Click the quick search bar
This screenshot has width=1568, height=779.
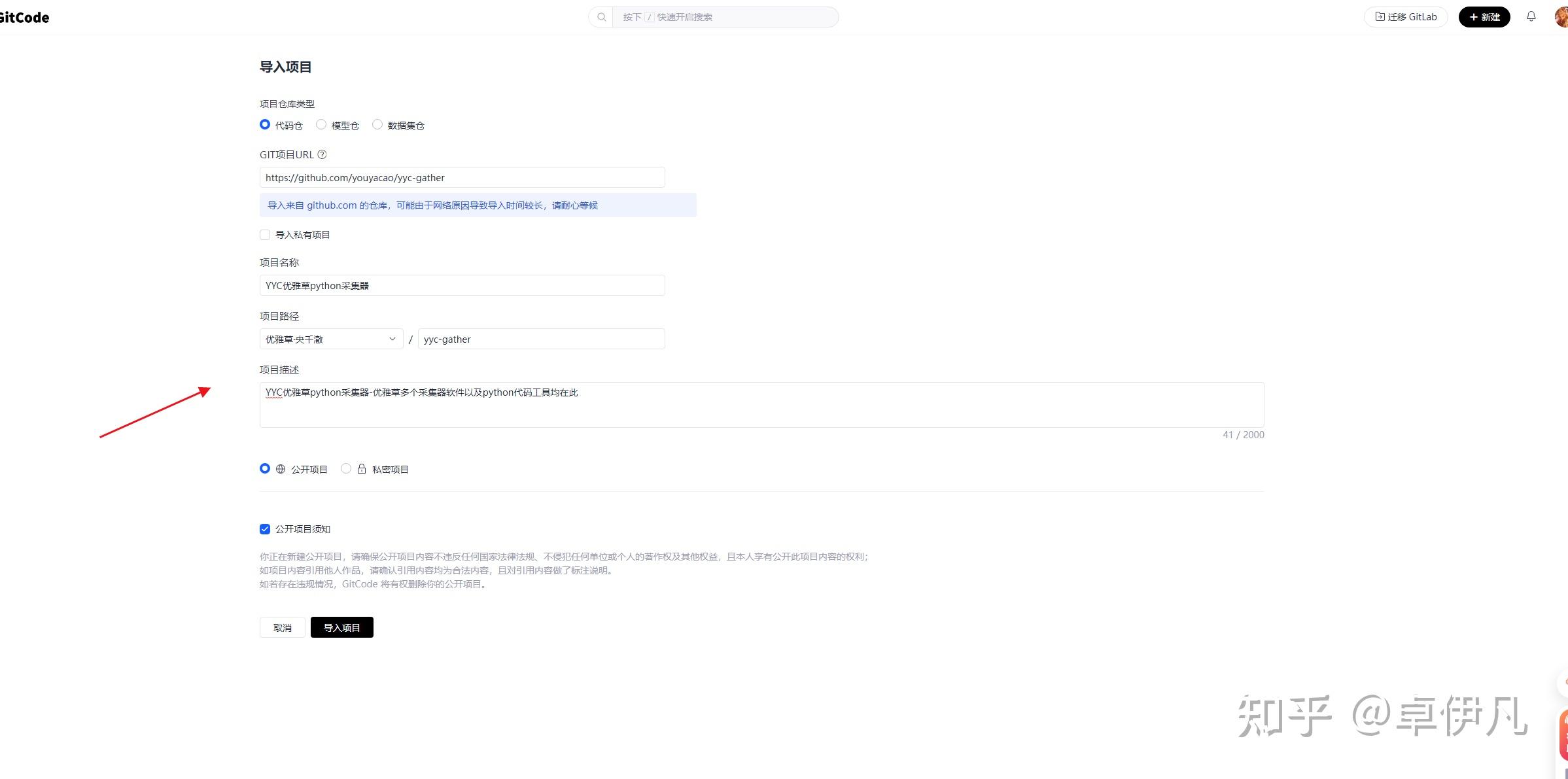(720, 17)
